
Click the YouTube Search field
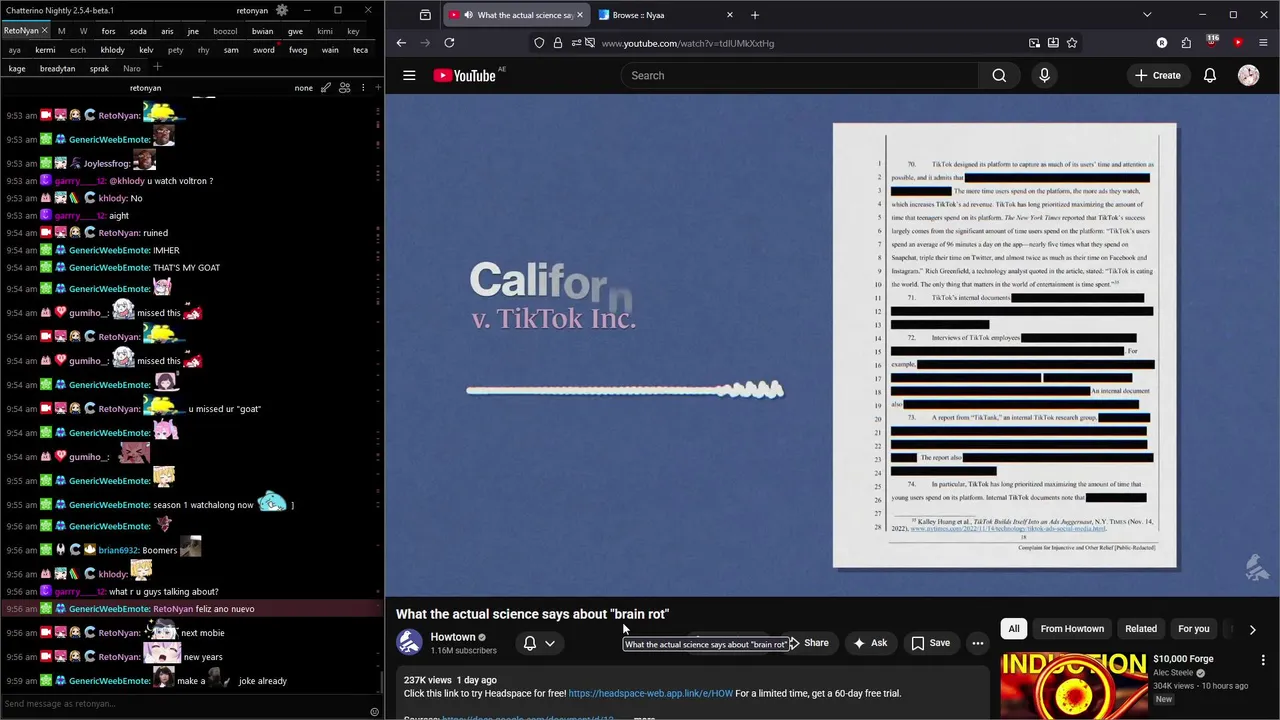coord(800,75)
